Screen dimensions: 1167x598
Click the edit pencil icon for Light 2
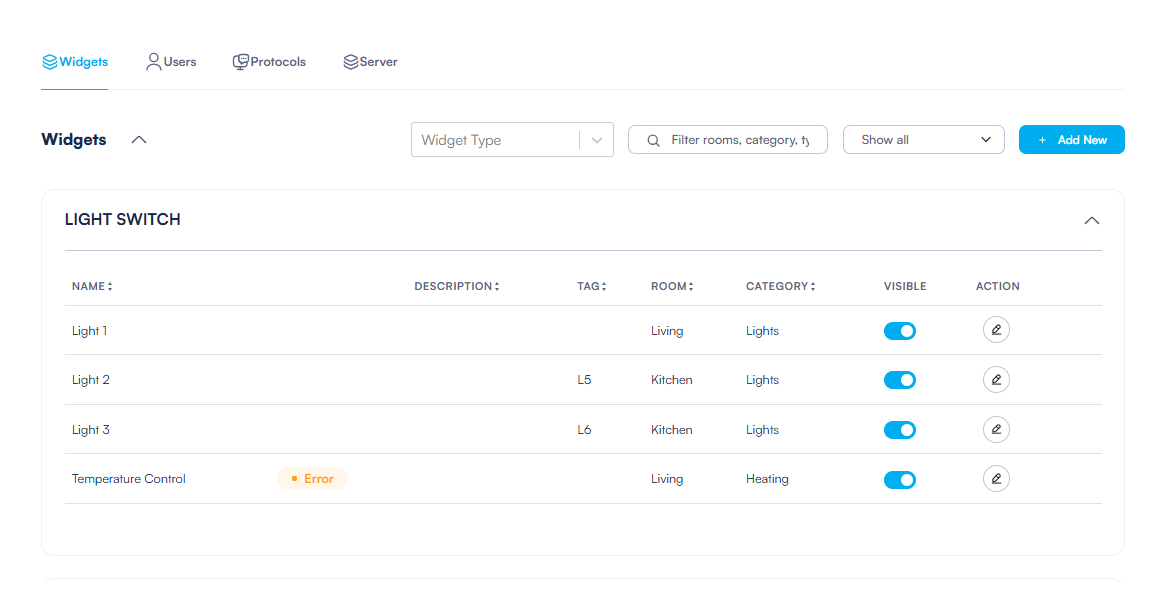996,380
